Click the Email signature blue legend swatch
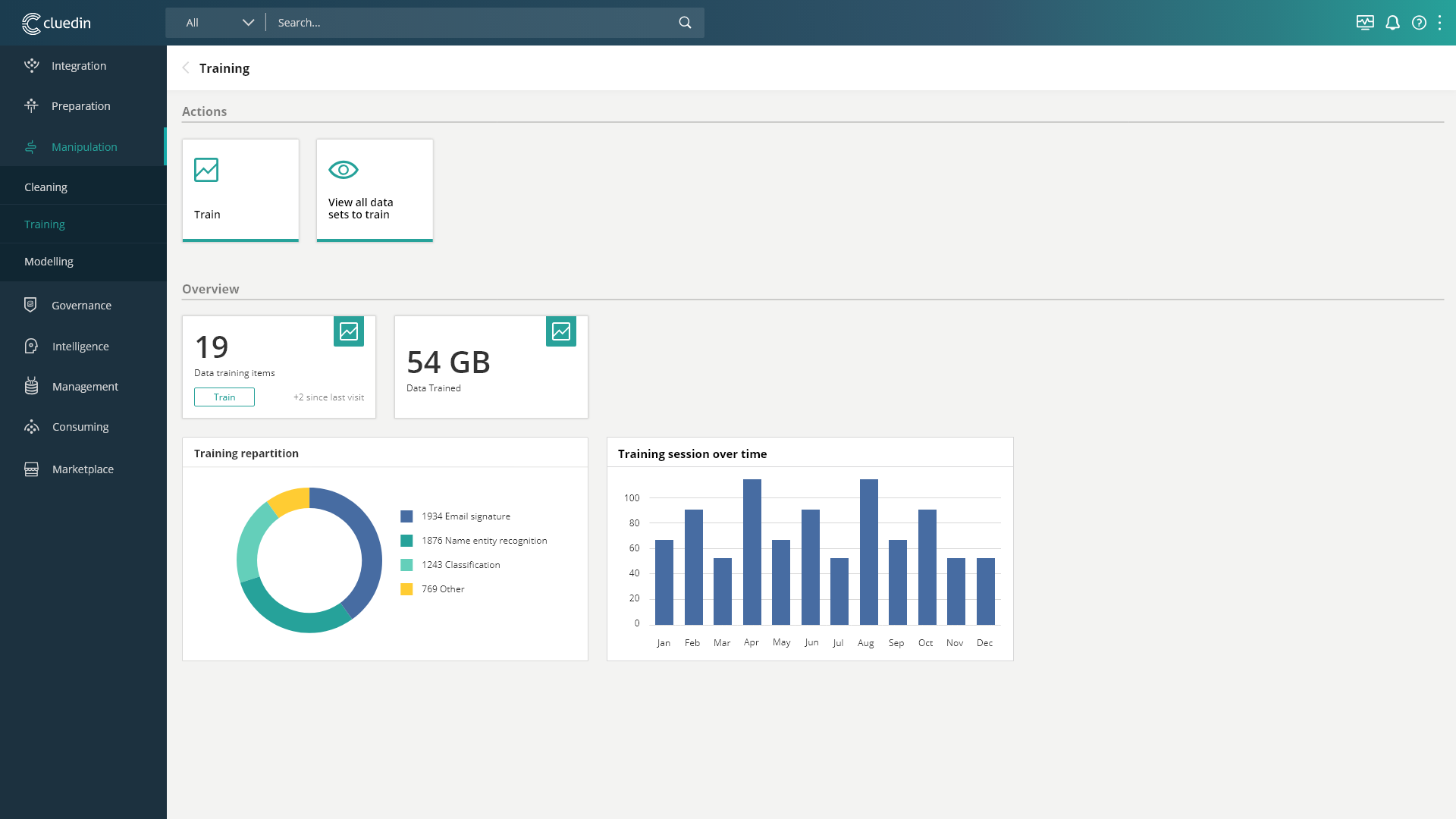The image size is (1456, 819). (x=406, y=516)
